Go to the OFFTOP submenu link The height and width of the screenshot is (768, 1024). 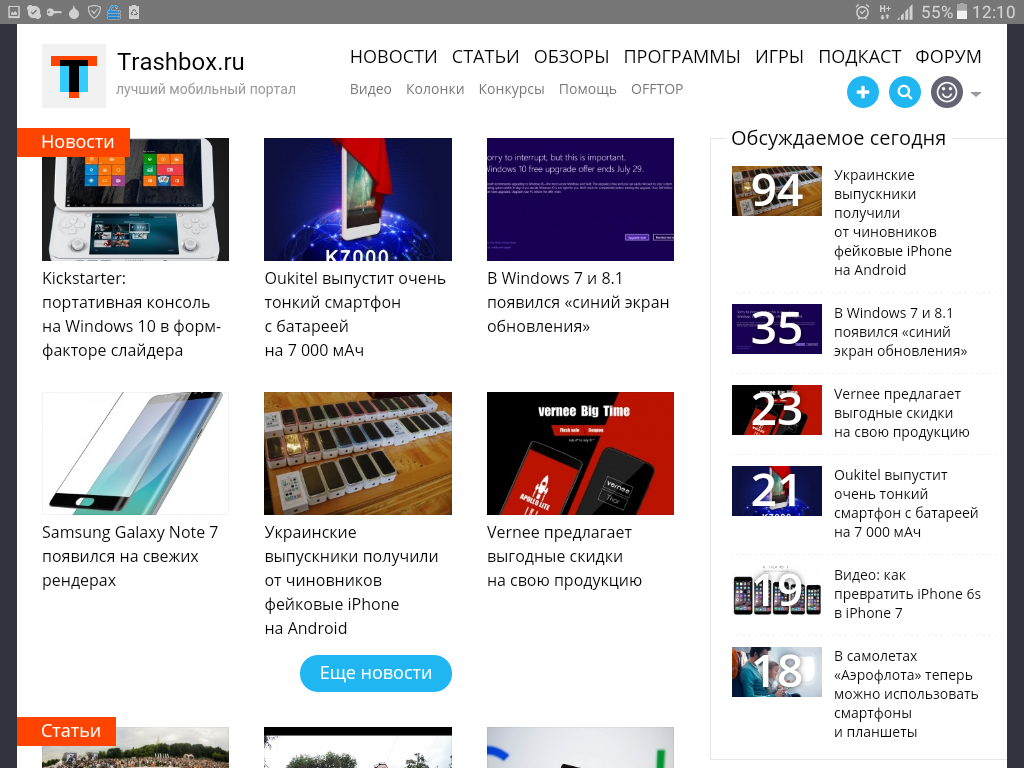click(657, 89)
